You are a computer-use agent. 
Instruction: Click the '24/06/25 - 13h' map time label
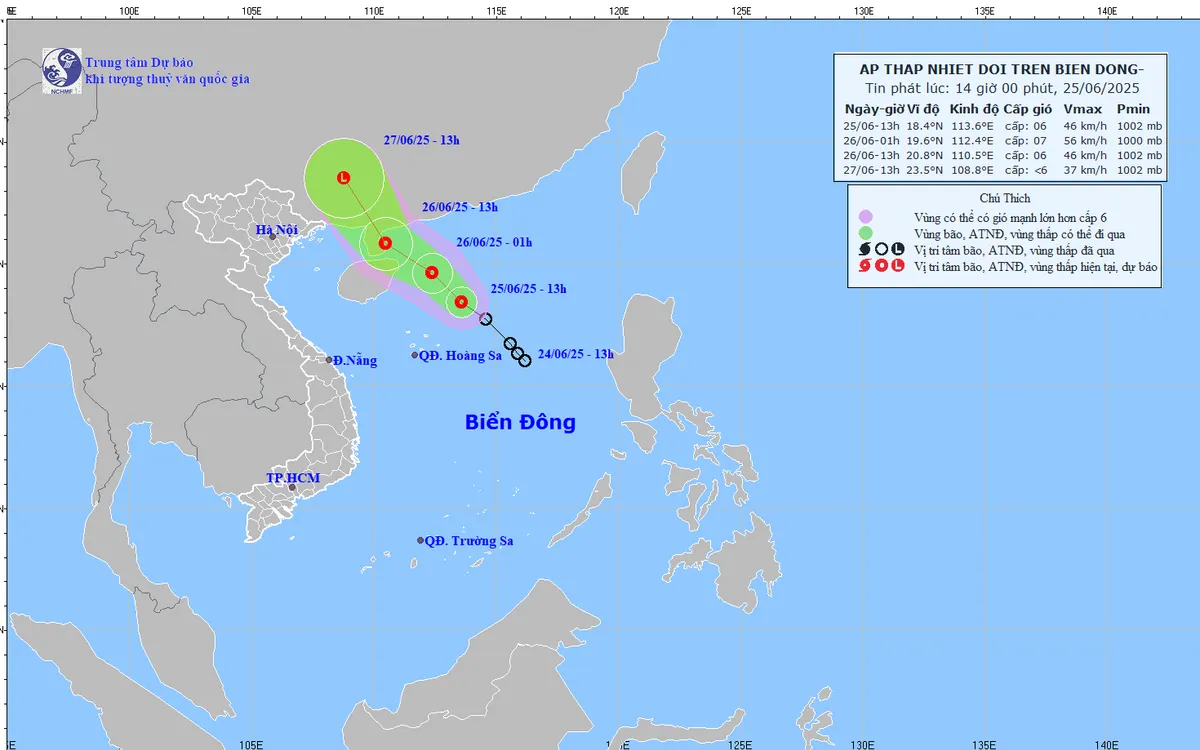(576, 353)
